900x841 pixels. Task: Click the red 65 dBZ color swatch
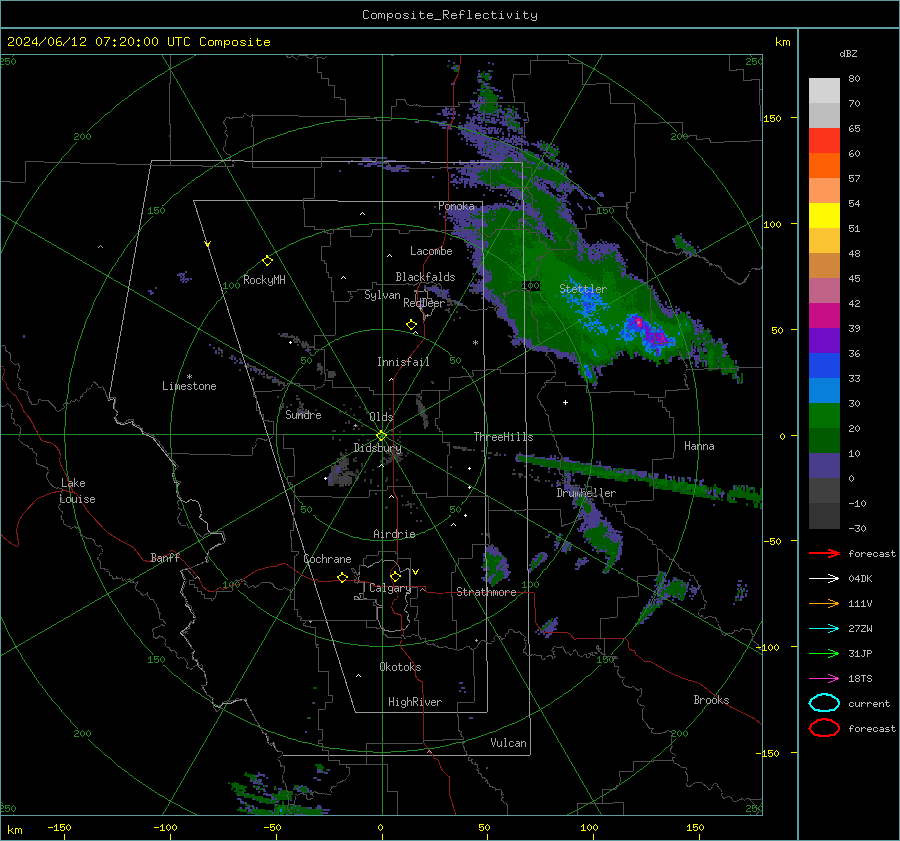(824, 140)
